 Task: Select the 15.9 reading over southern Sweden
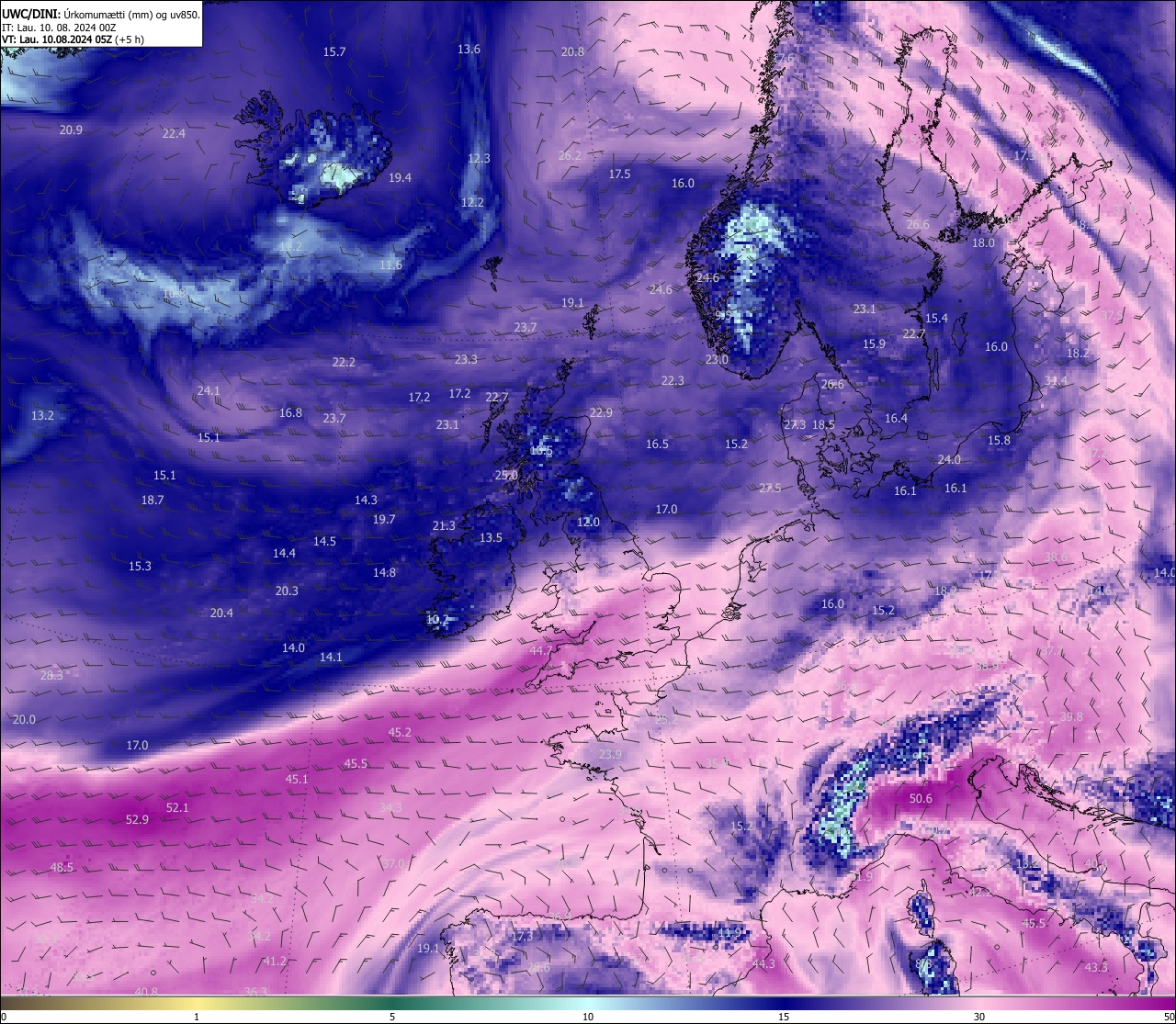874,344
